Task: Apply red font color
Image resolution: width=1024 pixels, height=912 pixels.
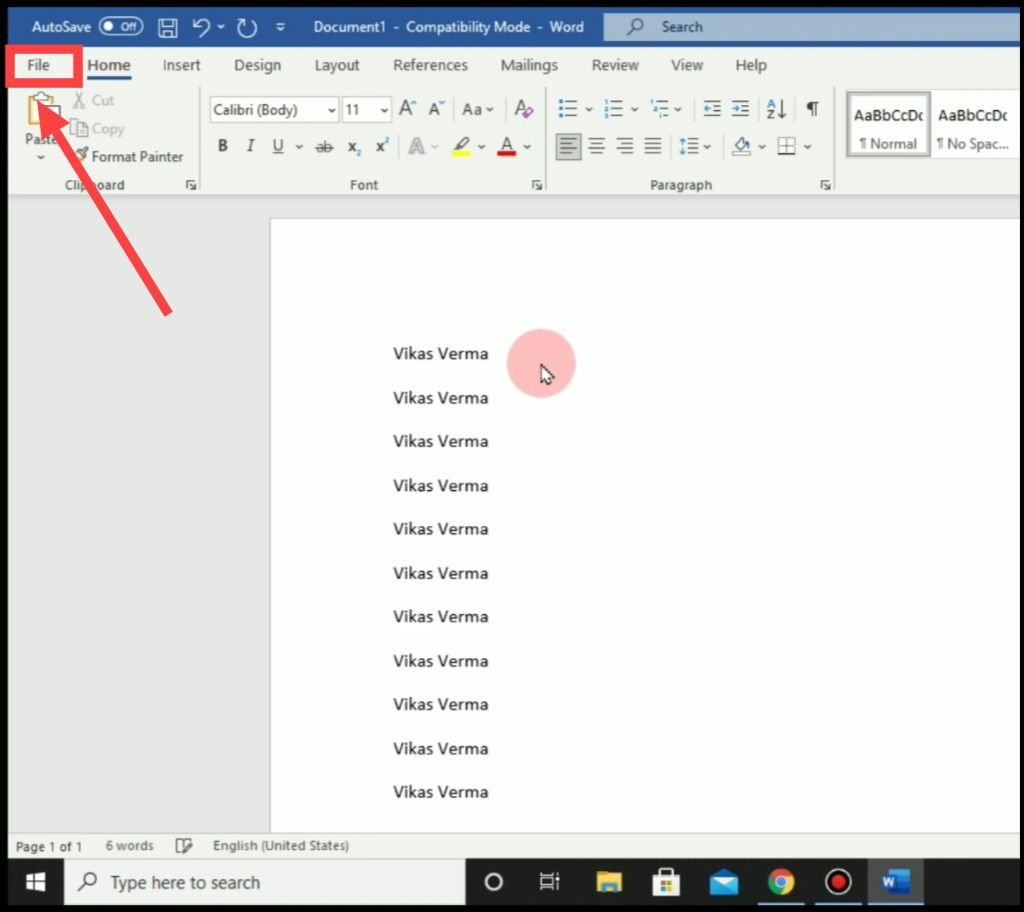Action: (507, 146)
